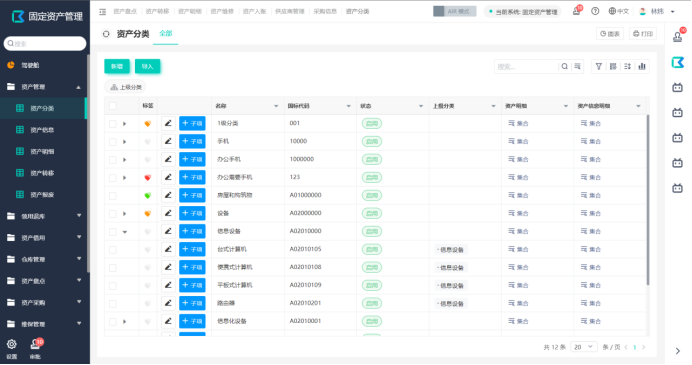Select the checkbox of 信息设备 row
The width and height of the screenshot is (692, 365).
click(113, 232)
